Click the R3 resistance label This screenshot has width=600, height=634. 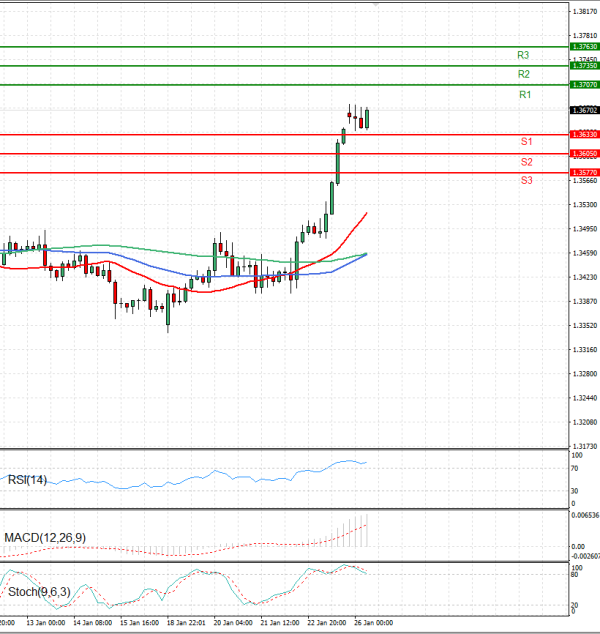(524, 55)
